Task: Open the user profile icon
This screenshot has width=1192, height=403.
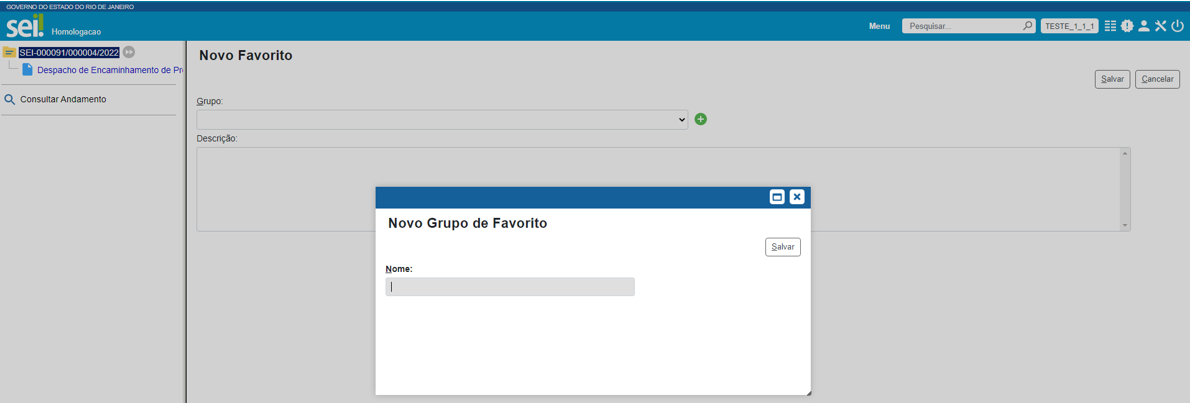Action: 1144,26
